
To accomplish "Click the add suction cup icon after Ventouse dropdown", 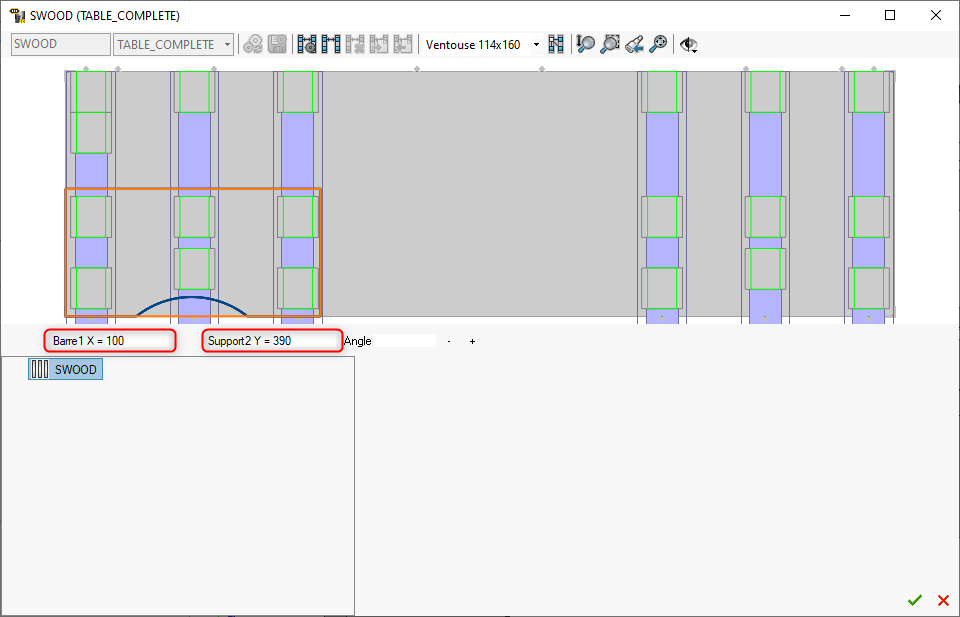I will [556, 44].
